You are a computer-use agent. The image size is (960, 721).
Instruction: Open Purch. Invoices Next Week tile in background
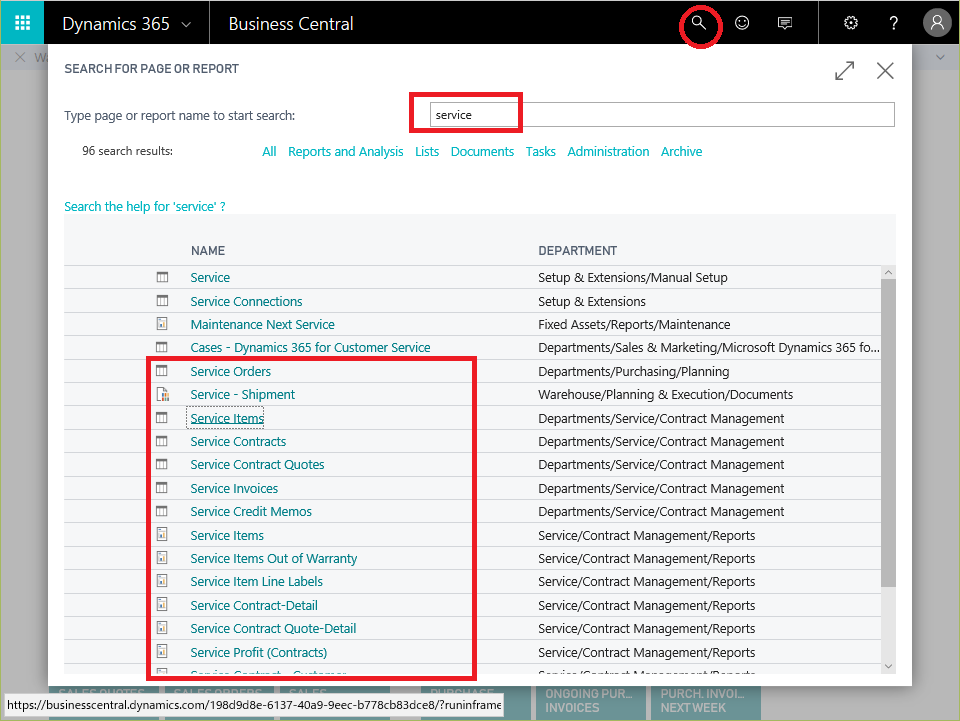click(704, 701)
